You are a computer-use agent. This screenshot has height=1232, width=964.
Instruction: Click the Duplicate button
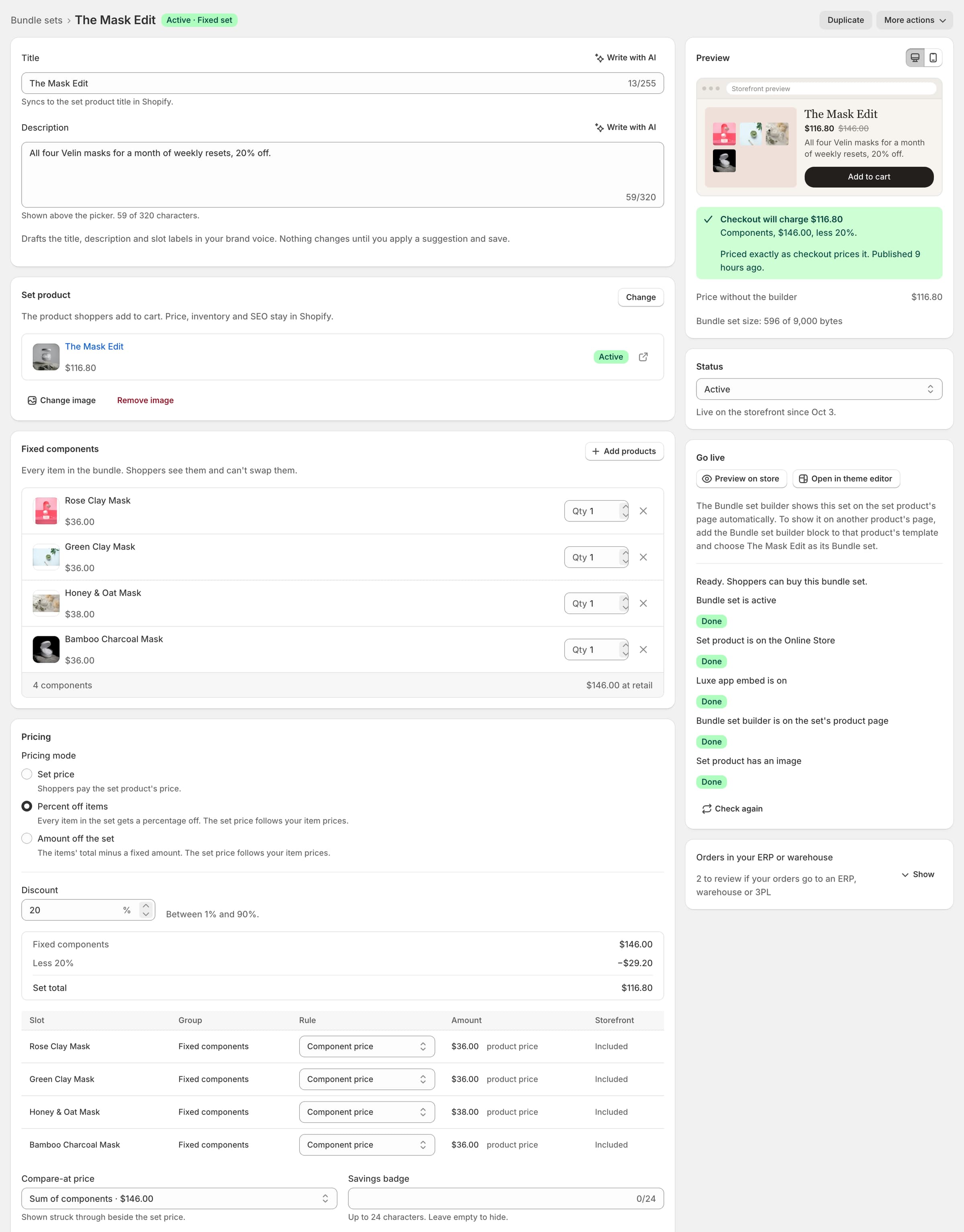click(x=846, y=20)
